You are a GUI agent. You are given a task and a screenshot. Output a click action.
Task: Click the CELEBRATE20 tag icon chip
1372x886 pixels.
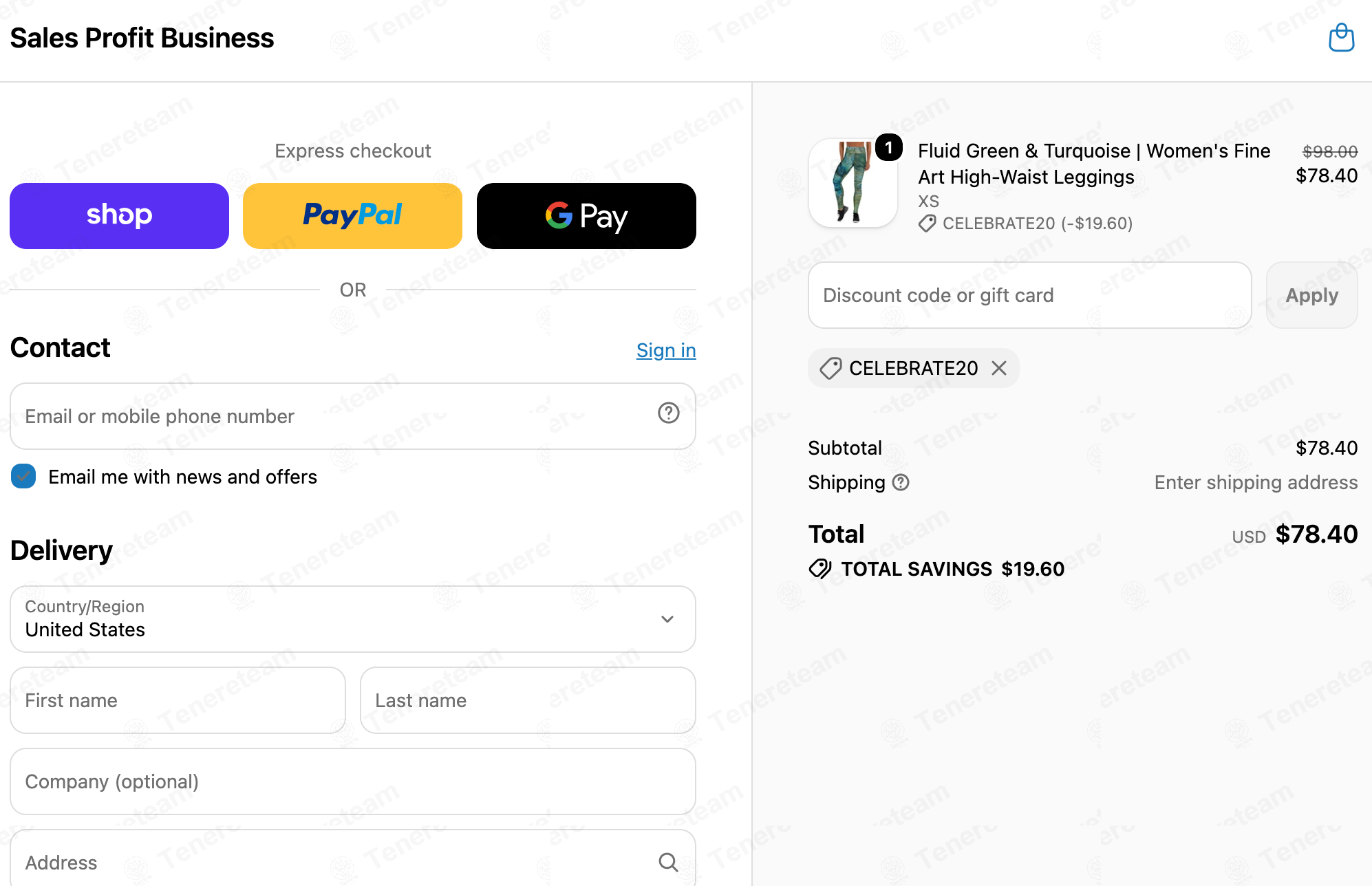[x=830, y=368]
